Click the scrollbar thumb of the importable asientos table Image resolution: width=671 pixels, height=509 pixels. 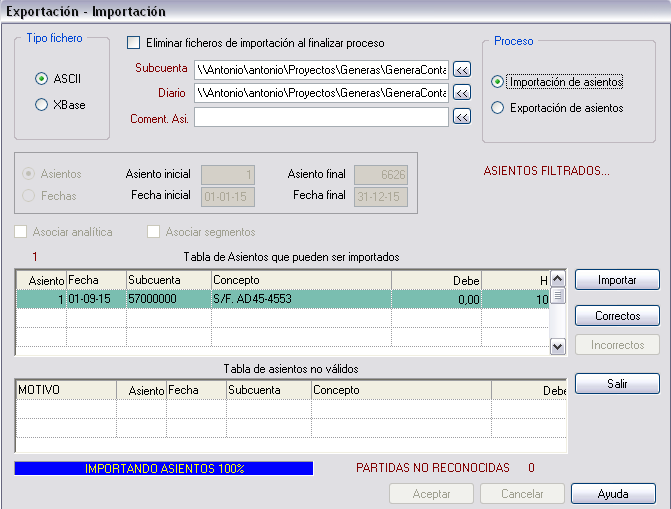[557, 295]
